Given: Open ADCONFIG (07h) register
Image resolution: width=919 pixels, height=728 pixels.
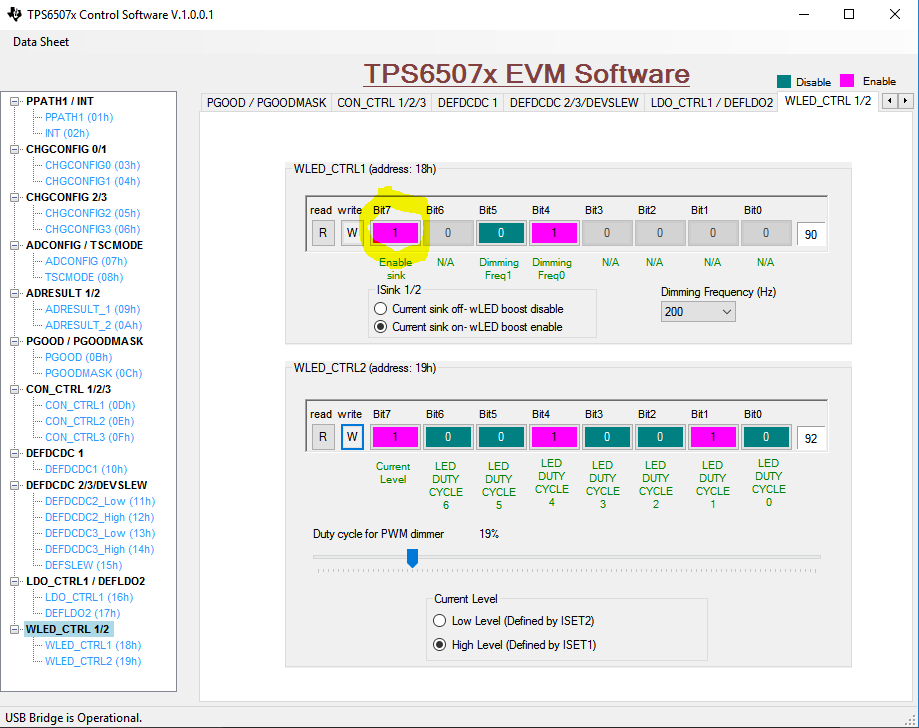Looking at the screenshot, I should pos(86,261).
